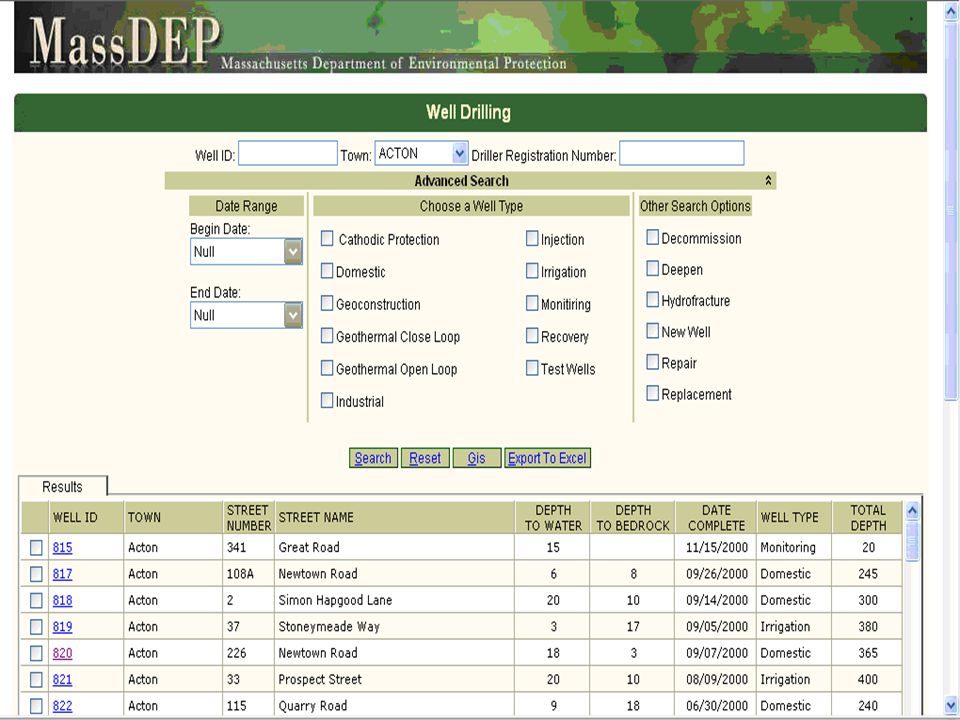Click the Quarry Road cell
The image size is (960, 720).
click(395, 705)
